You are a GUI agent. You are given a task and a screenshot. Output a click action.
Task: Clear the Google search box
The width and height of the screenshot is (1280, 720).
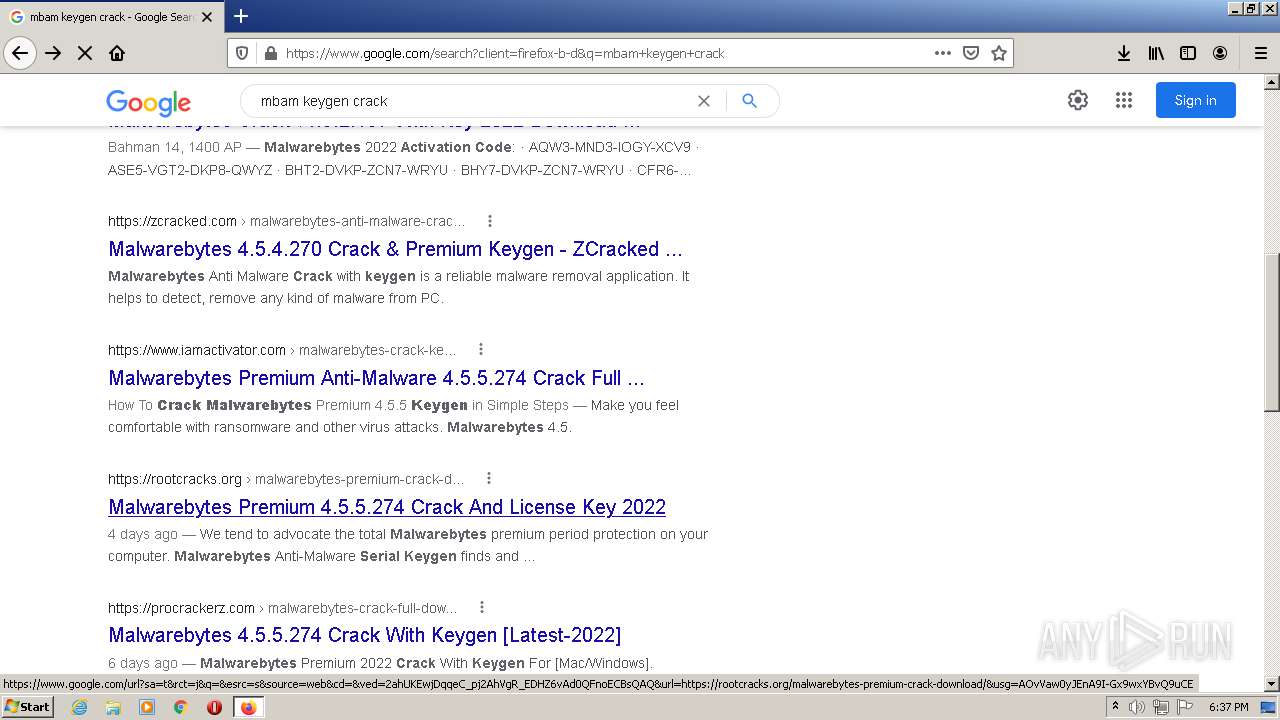tap(704, 101)
